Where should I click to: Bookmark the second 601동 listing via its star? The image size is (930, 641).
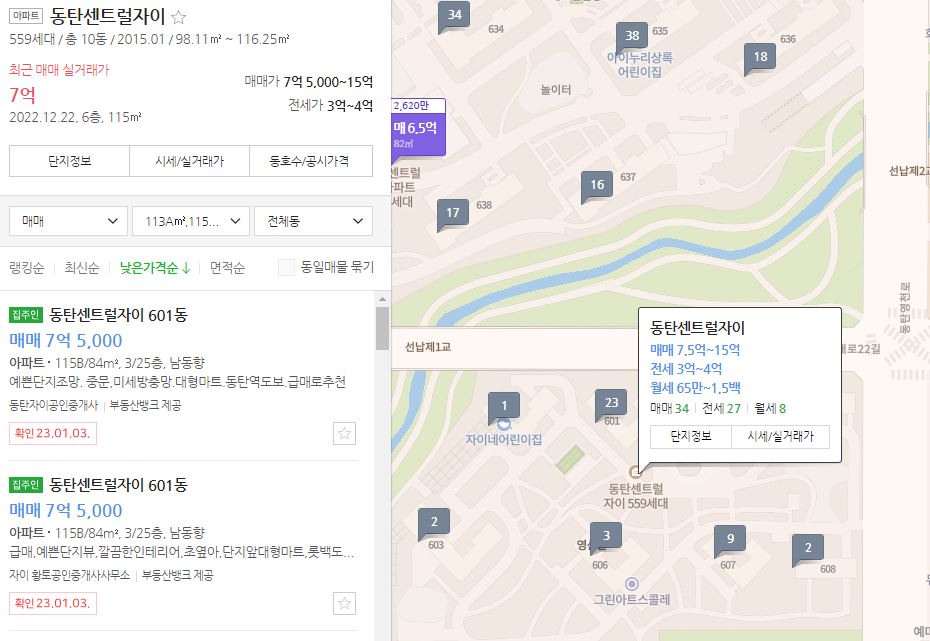[344, 603]
